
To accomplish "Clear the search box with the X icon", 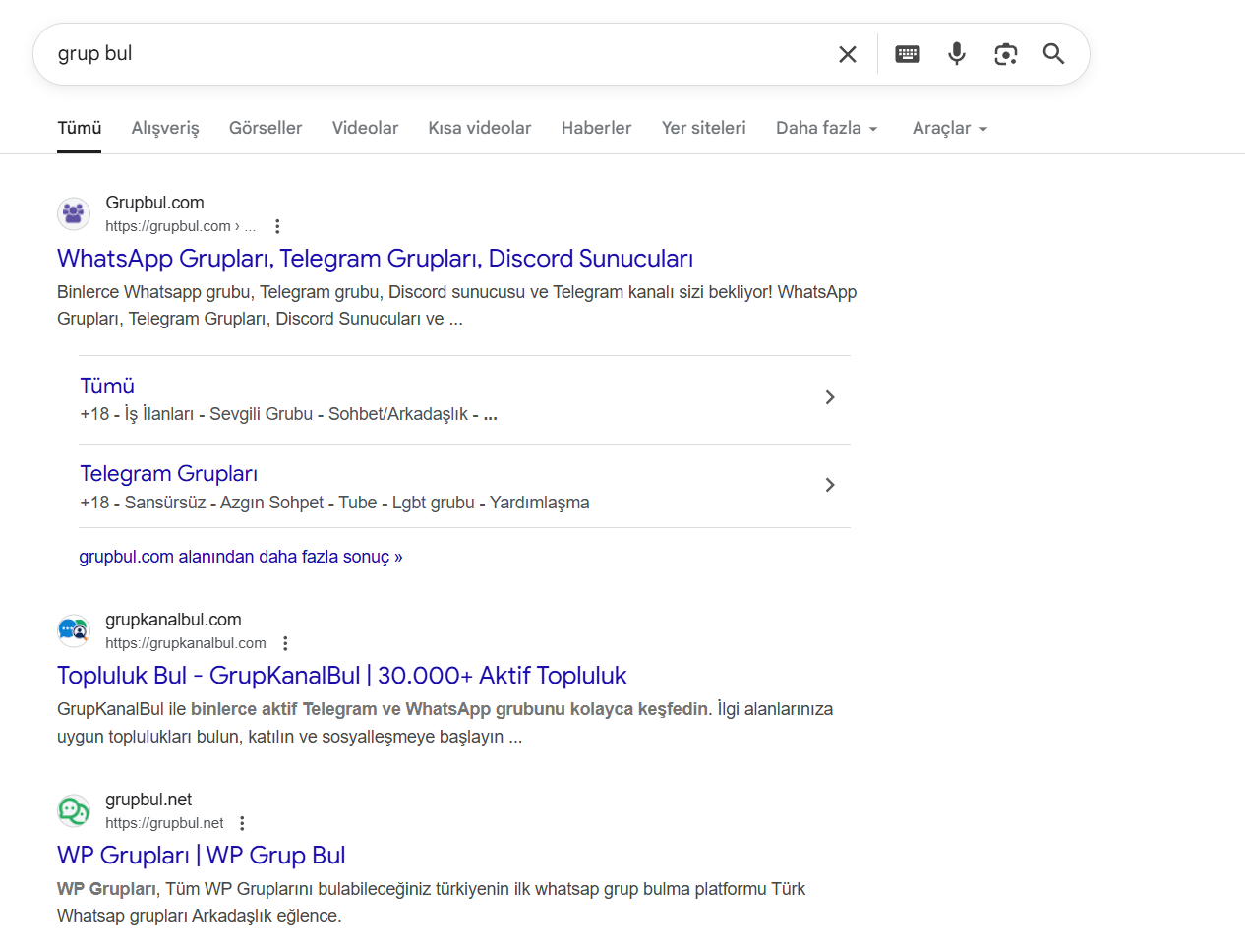I will click(x=848, y=54).
